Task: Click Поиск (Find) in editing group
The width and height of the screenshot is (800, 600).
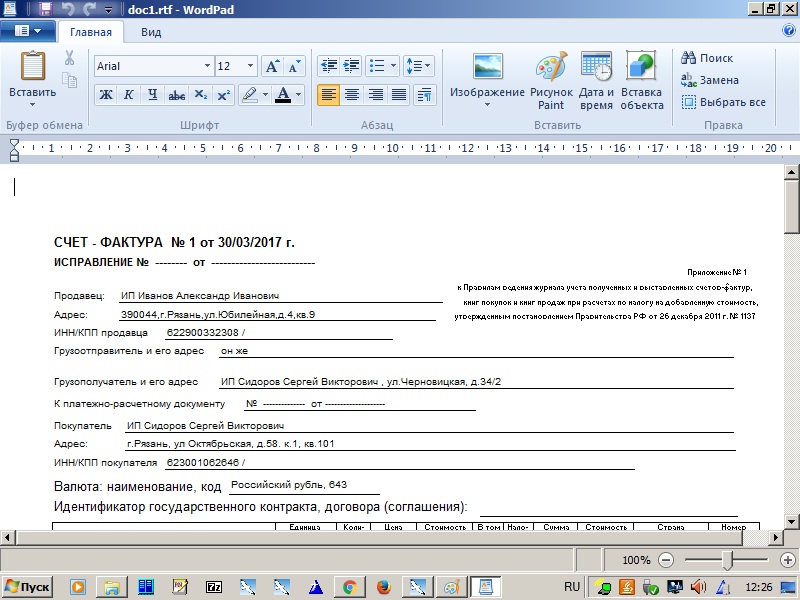Action: (708, 58)
